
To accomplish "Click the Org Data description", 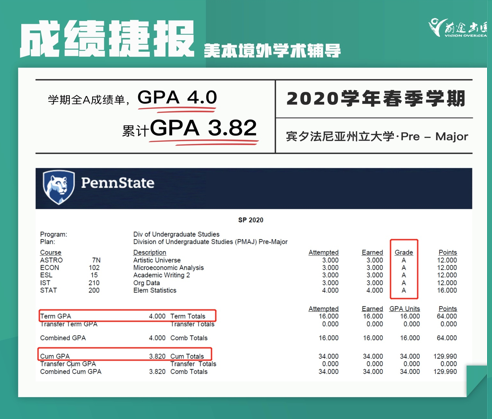I will (x=146, y=283).
